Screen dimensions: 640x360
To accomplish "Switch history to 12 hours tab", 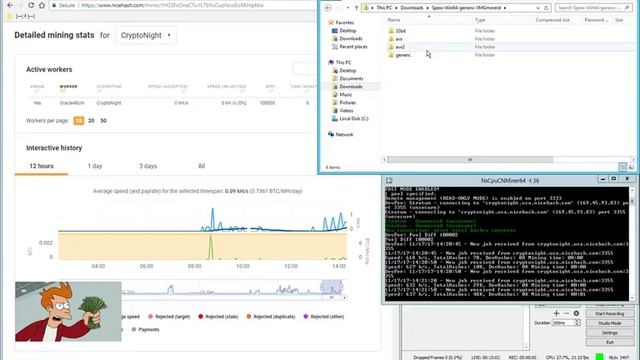I will 41,166.
